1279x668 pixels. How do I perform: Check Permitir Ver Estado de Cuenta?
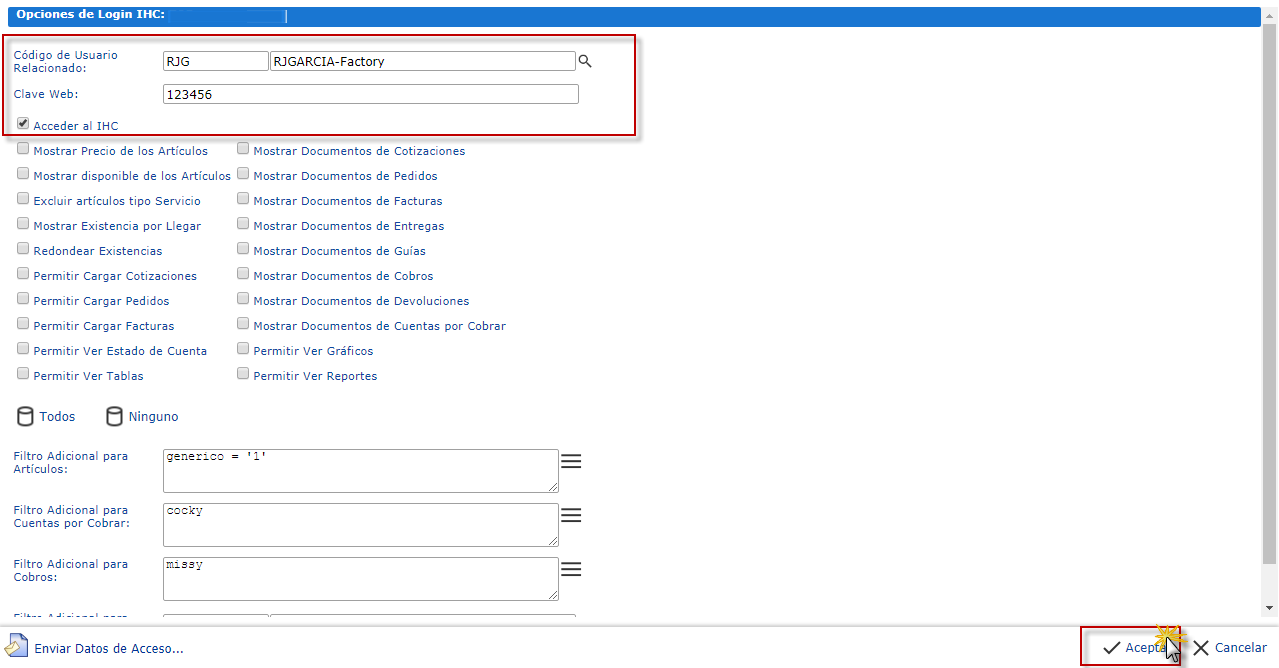click(x=23, y=349)
